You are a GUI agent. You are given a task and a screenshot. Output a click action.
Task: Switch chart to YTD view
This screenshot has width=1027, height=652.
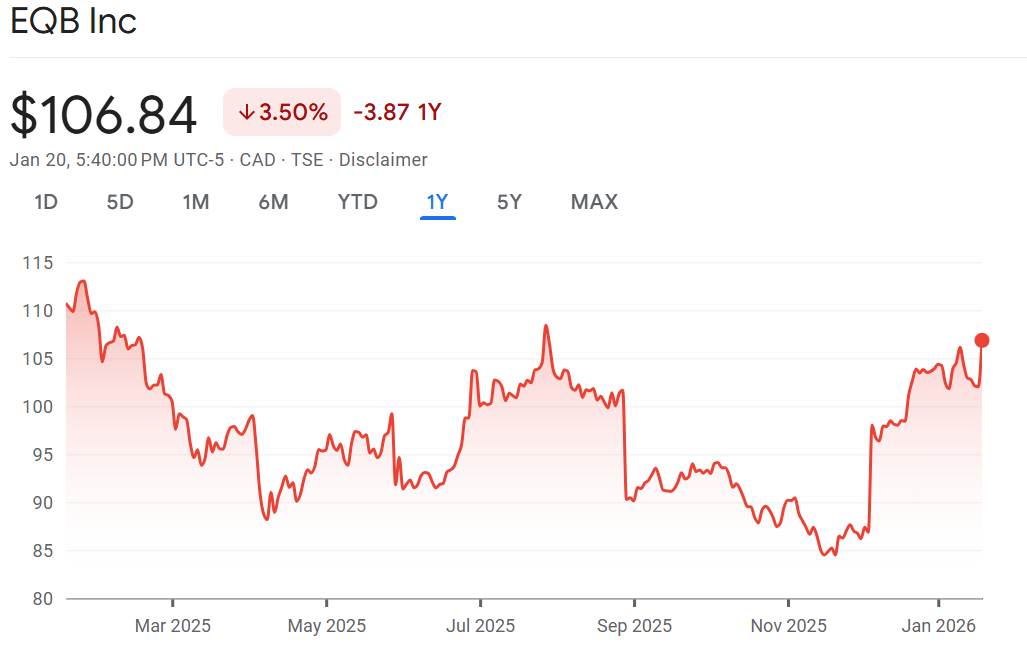point(358,202)
